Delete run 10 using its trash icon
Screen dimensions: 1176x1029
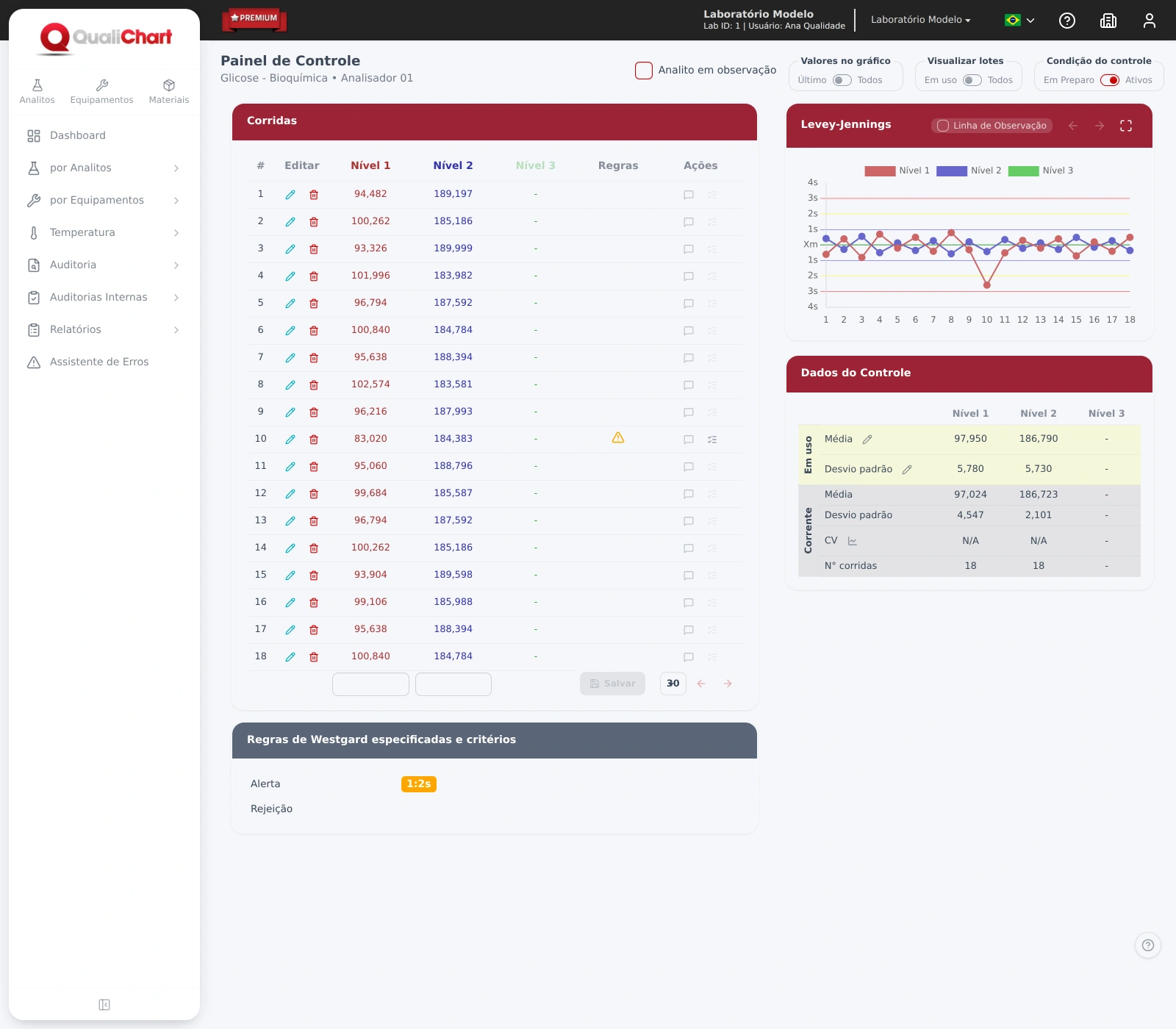pos(314,440)
